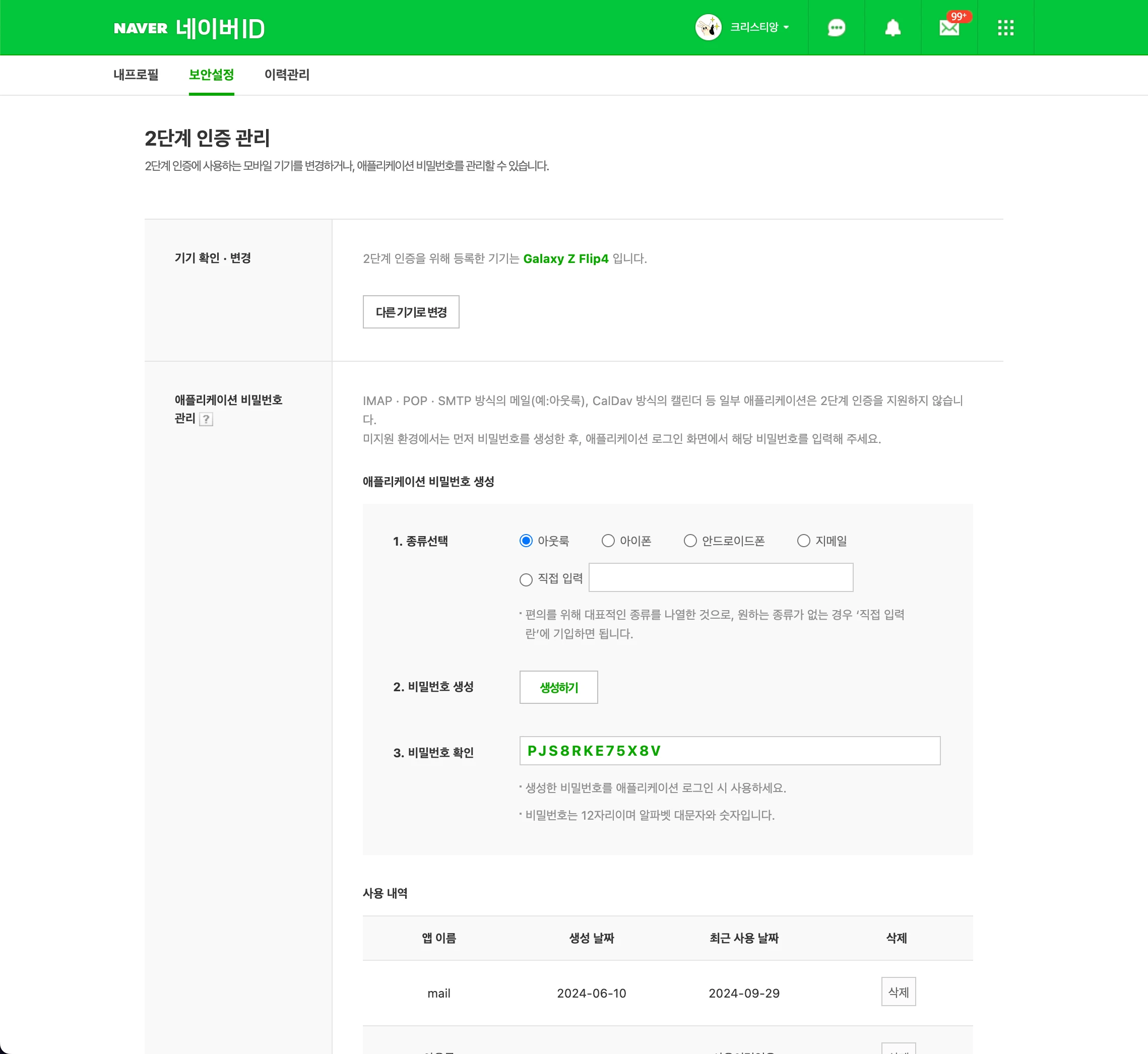
Task: Select the 직접 입력 radio option
Action: coord(526,579)
